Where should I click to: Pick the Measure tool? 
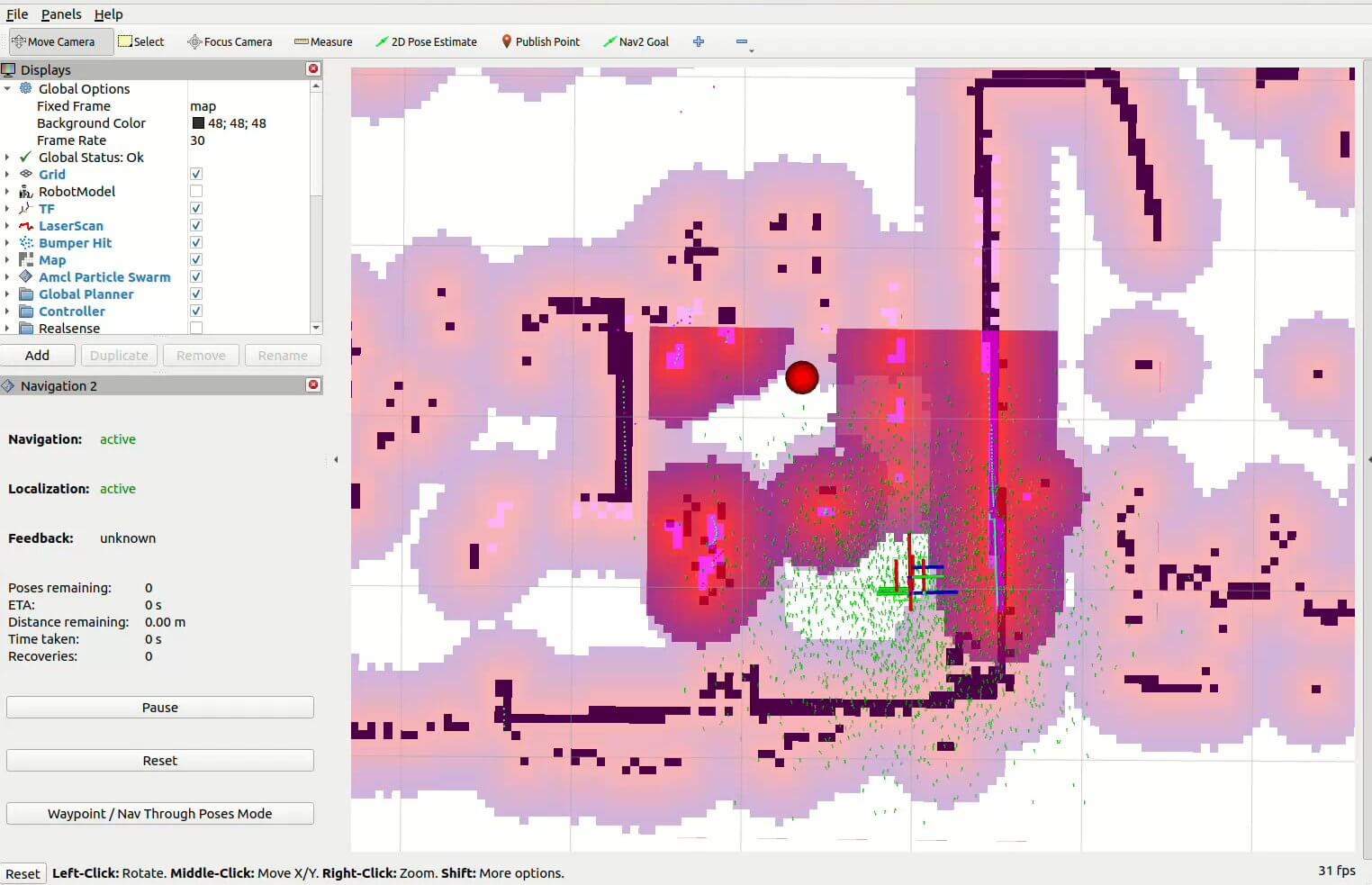323,41
